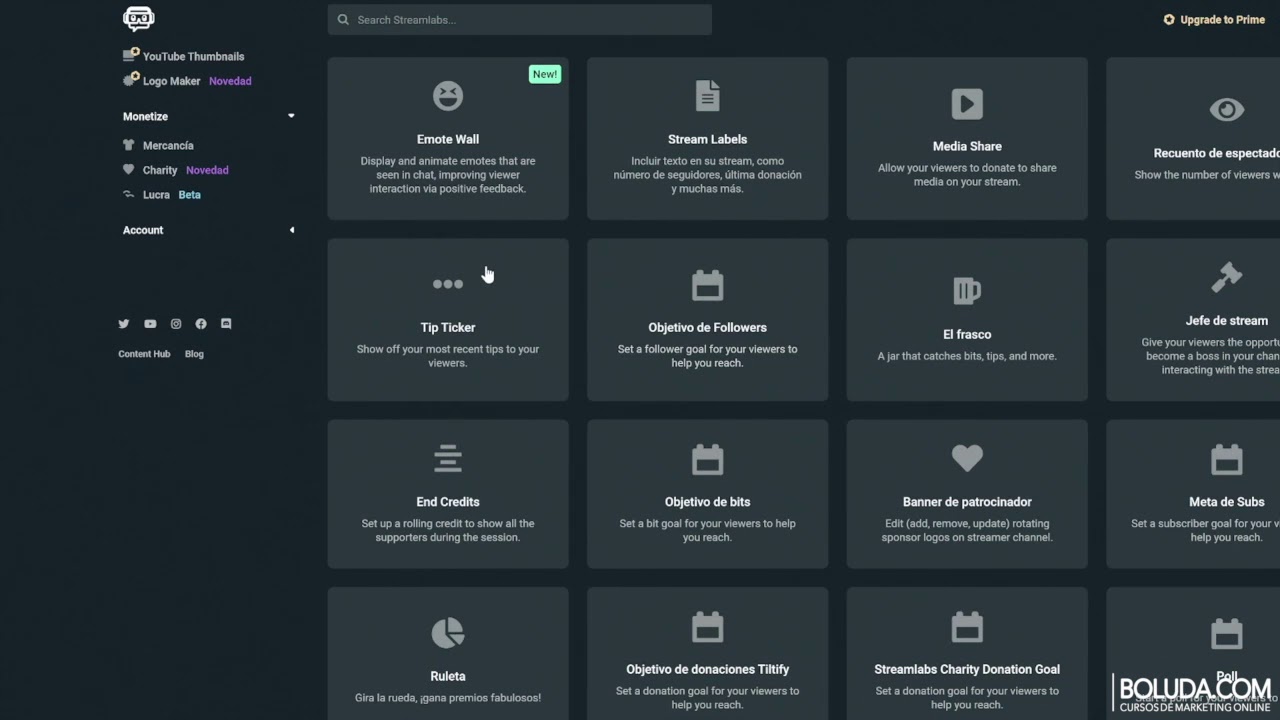Open the Facebook social icon

pos(201,324)
